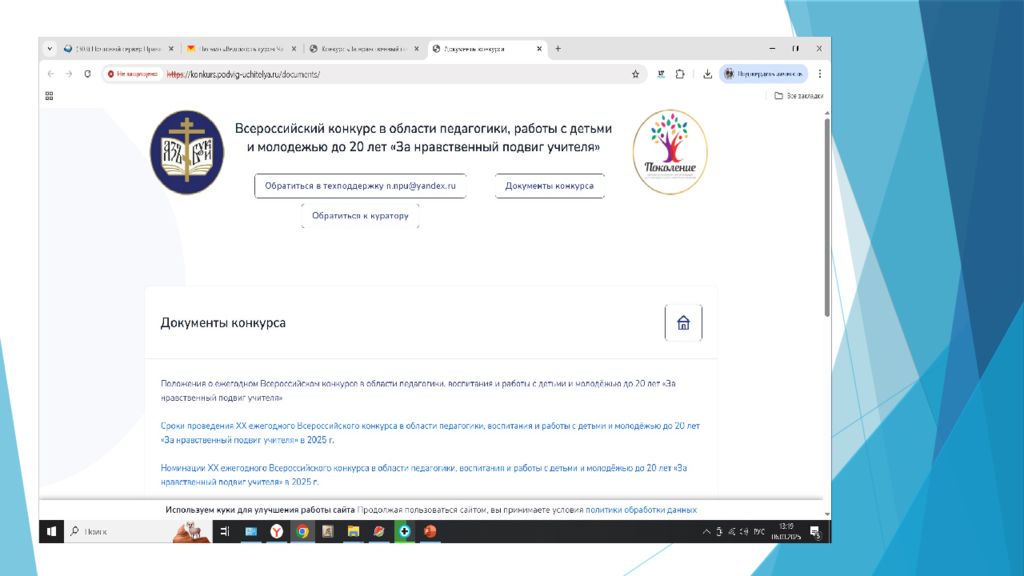Screen dimensions: 1024x576
Task: Click the 'Не защищено' security indicator
Action: coord(133,74)
